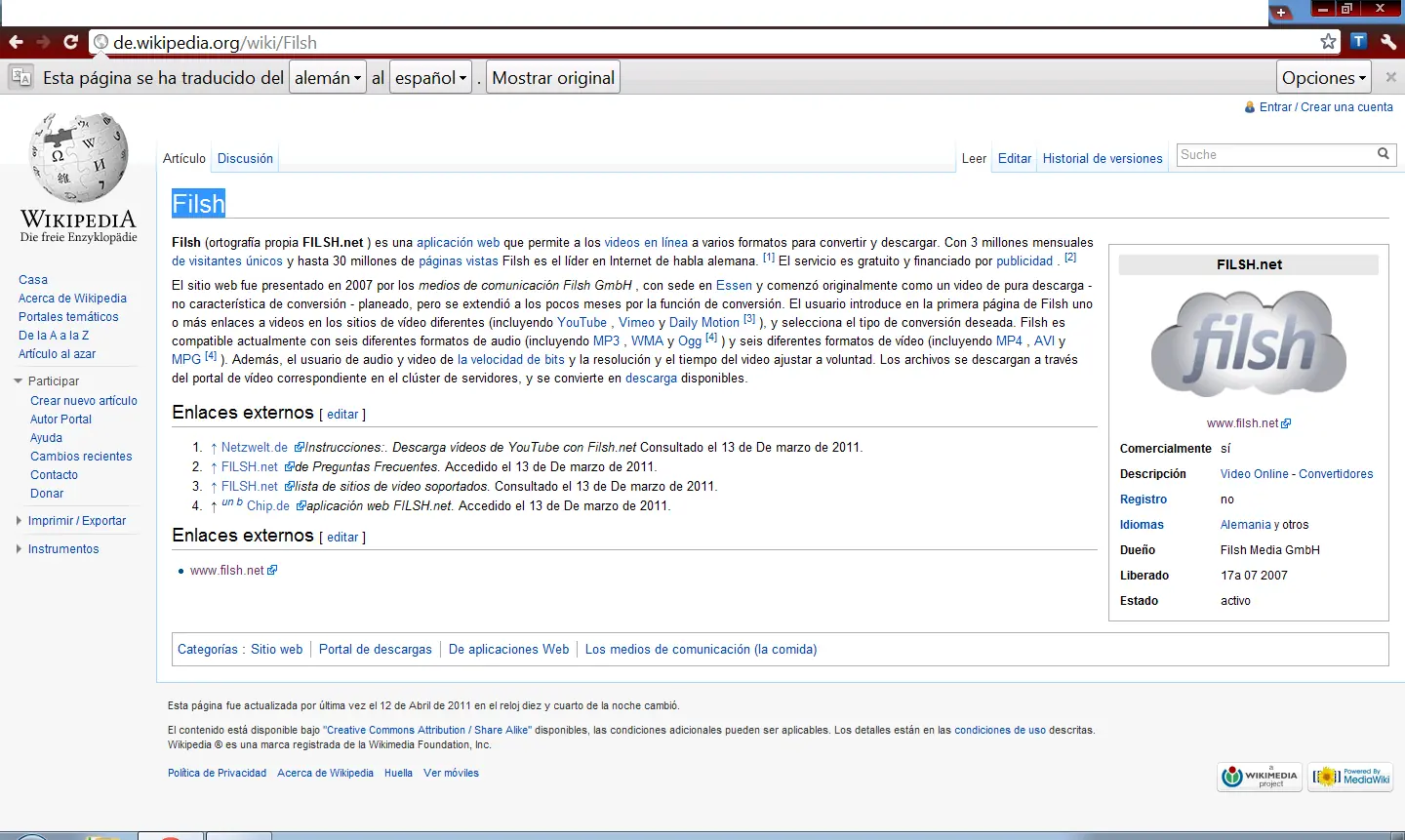Open the Daily Motion link

[704, 323]
